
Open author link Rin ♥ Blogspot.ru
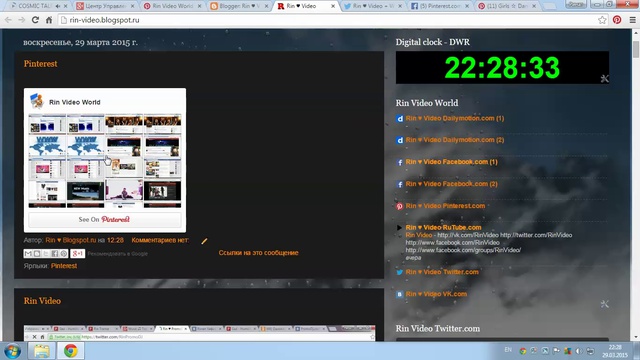pyautogui.click(x=71, y=240)
